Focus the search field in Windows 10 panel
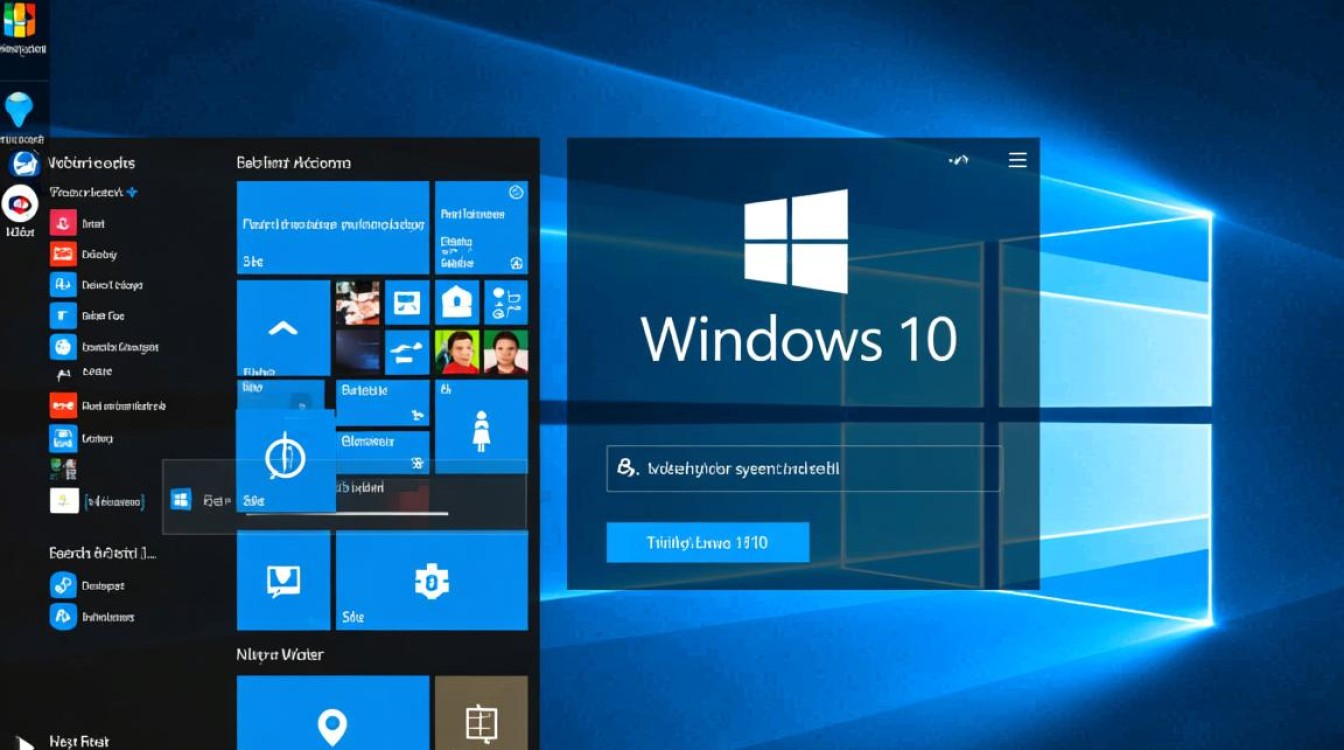The image size is (1344, 750). pyautogui.click(x=803, y=468)
